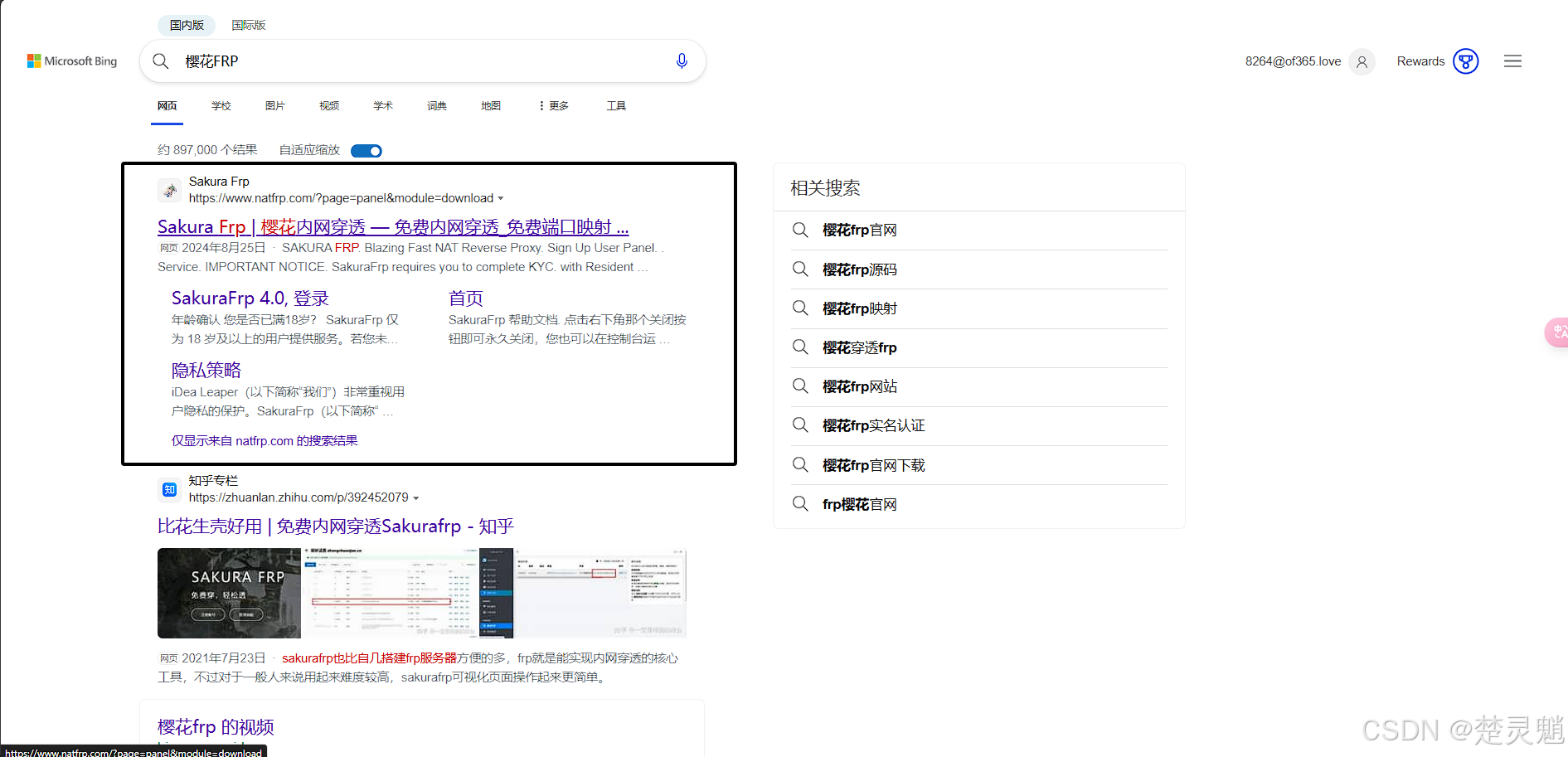Click search icon beside 樱花frp官网下载
1568x757 pixels.
(x=800, y=465)
